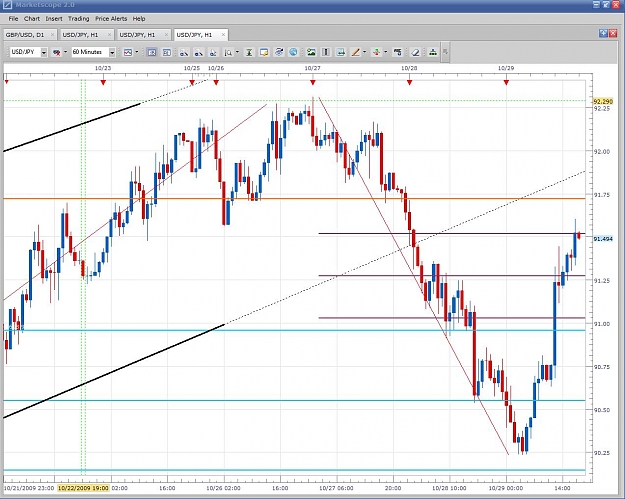Open the Help menu
Screen dimensions: 625x499
(139, 19)
